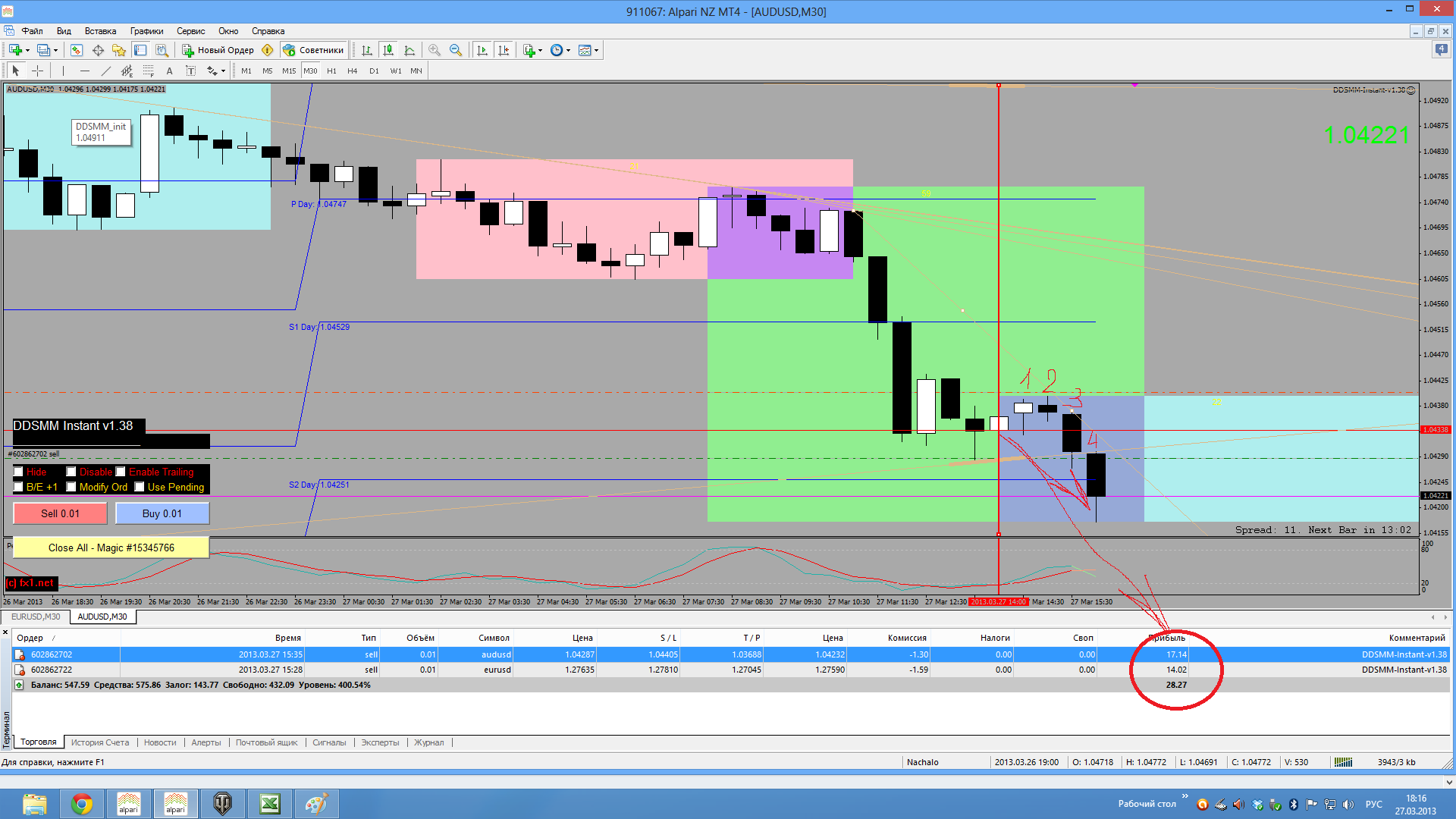This screenshot has height=819, width=1456.
Task: Open the Сервис menu
Action: pos(191,31)
